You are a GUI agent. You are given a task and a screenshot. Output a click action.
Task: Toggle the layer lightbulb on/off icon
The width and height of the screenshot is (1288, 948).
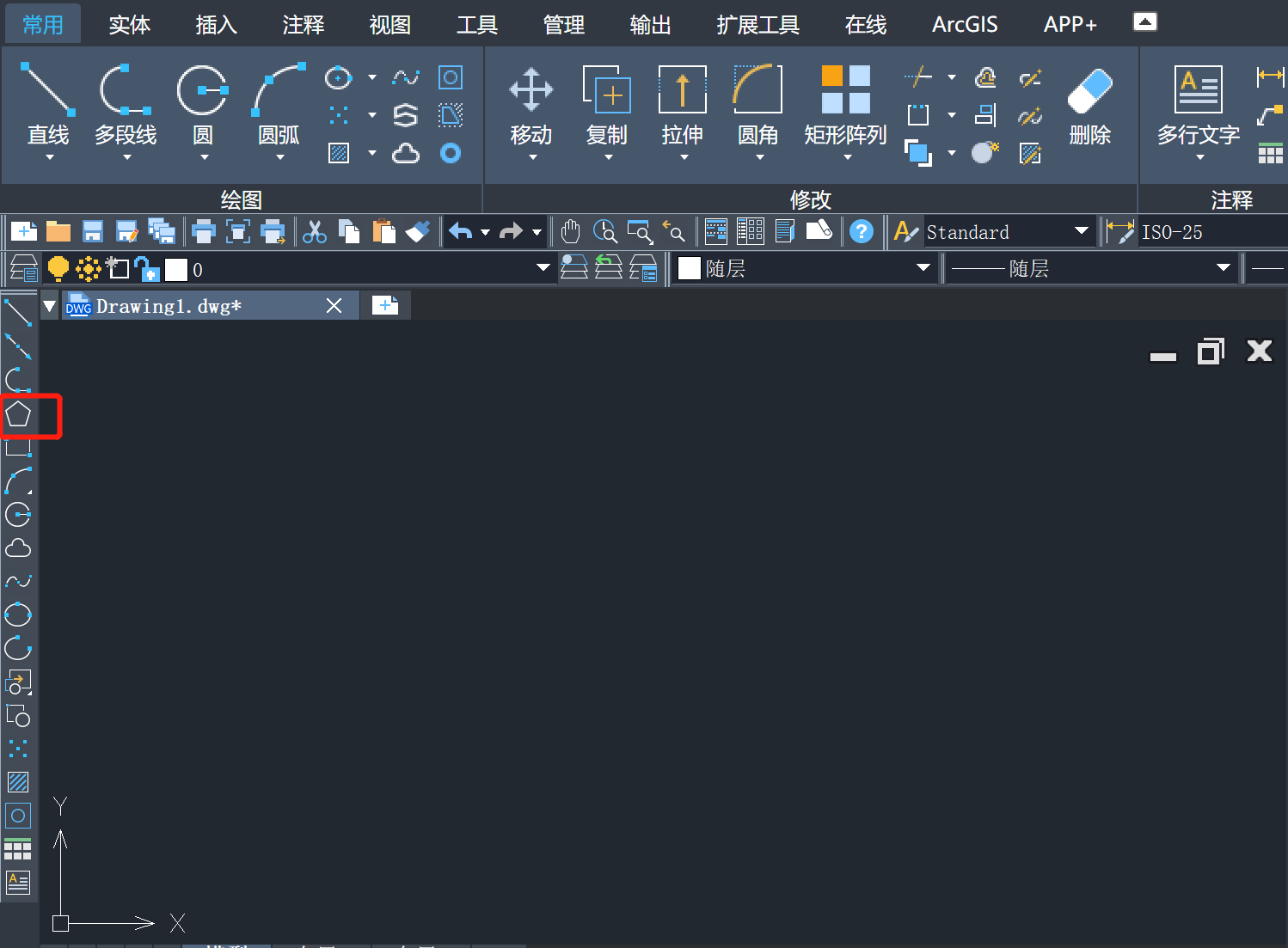[x=58, y=269]
